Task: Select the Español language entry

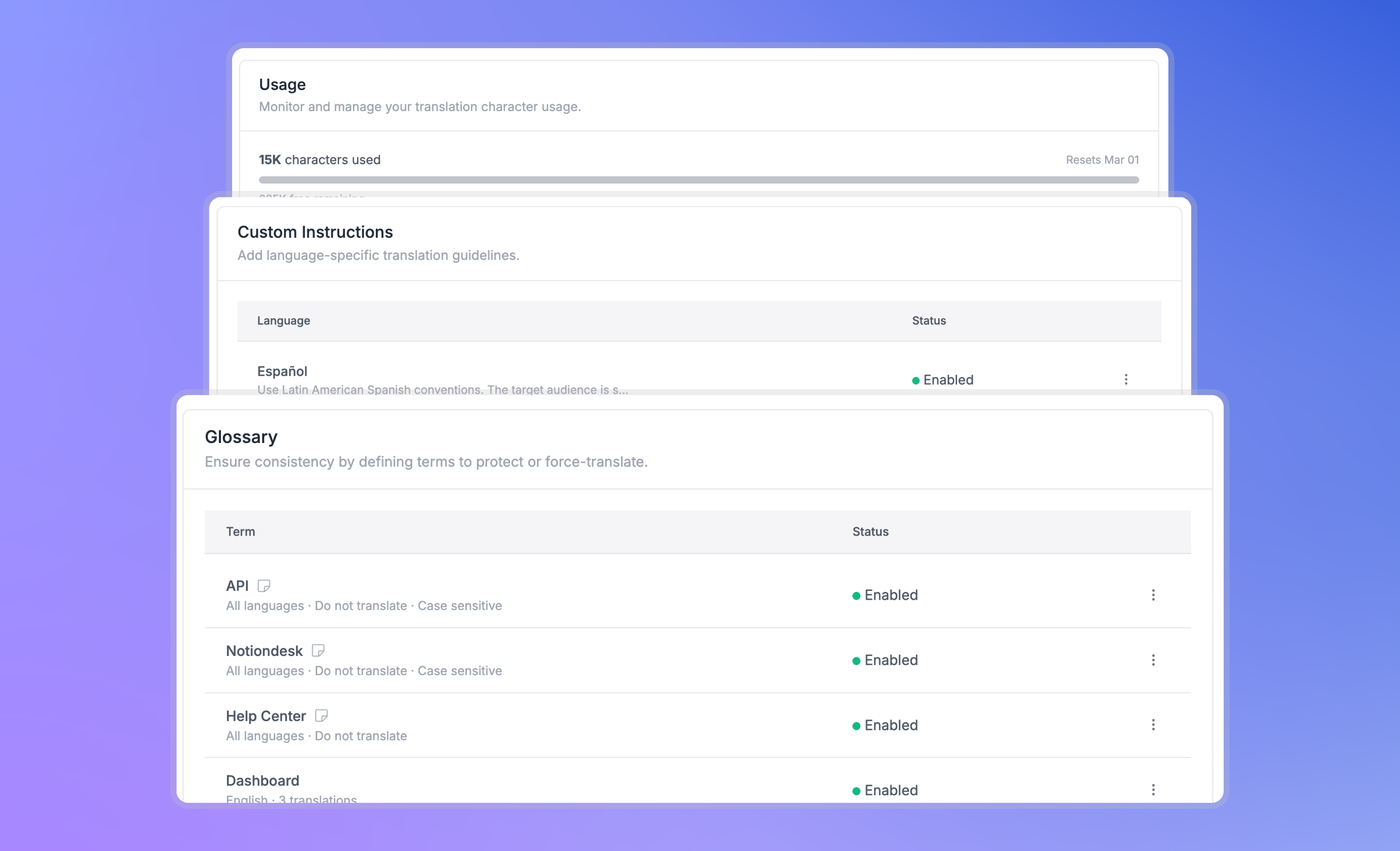Action: [282, 371]
